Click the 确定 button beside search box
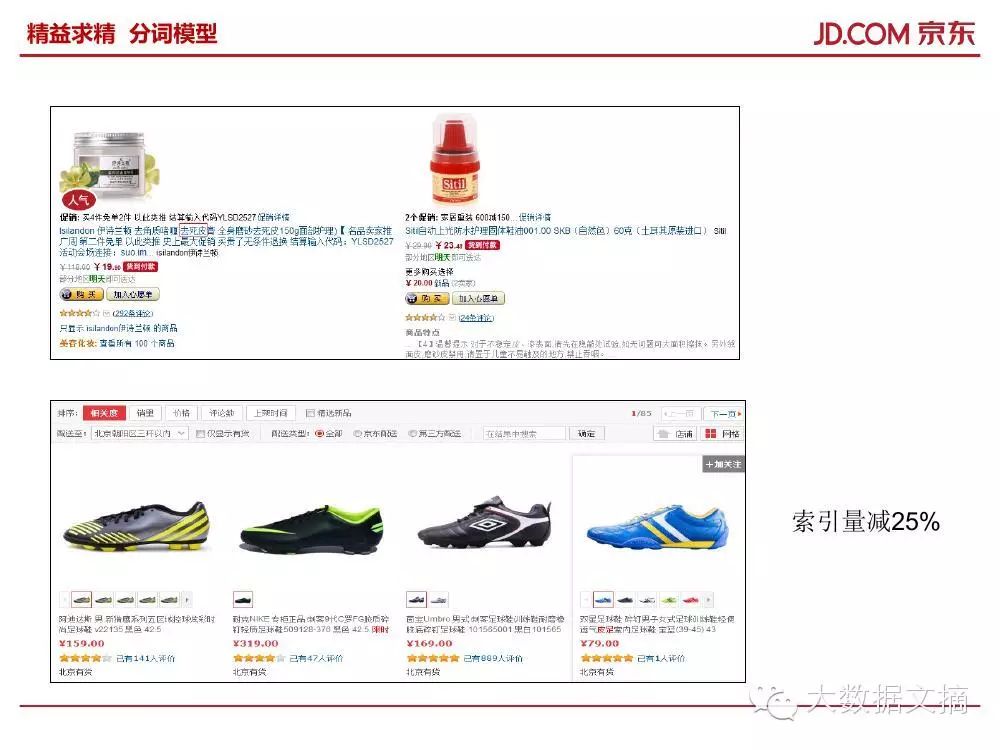The image size is (1000, 750). tap(586, 434)
